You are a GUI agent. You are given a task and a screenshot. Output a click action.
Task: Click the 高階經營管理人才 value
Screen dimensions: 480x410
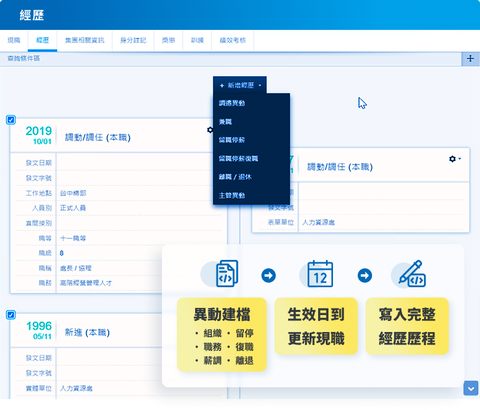86,283
